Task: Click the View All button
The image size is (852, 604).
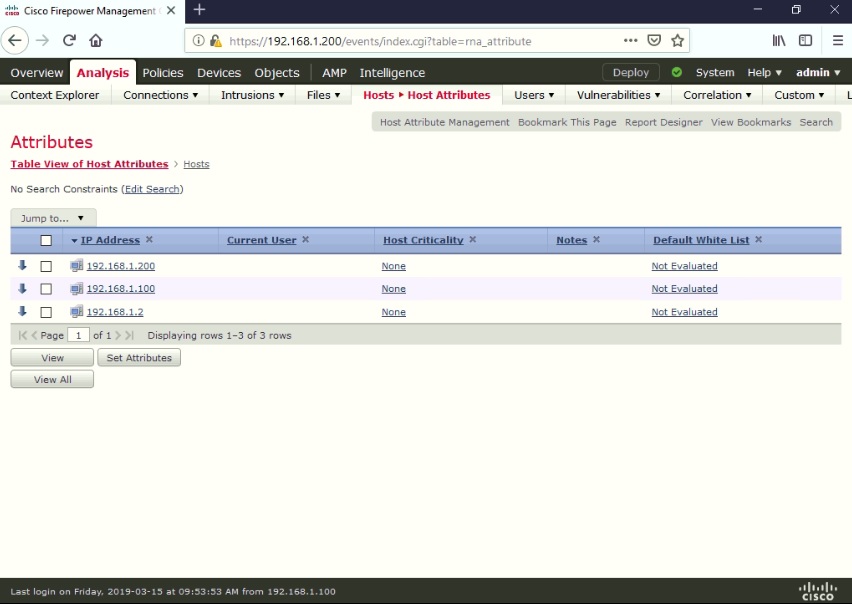Action: (x=52, y=379)
